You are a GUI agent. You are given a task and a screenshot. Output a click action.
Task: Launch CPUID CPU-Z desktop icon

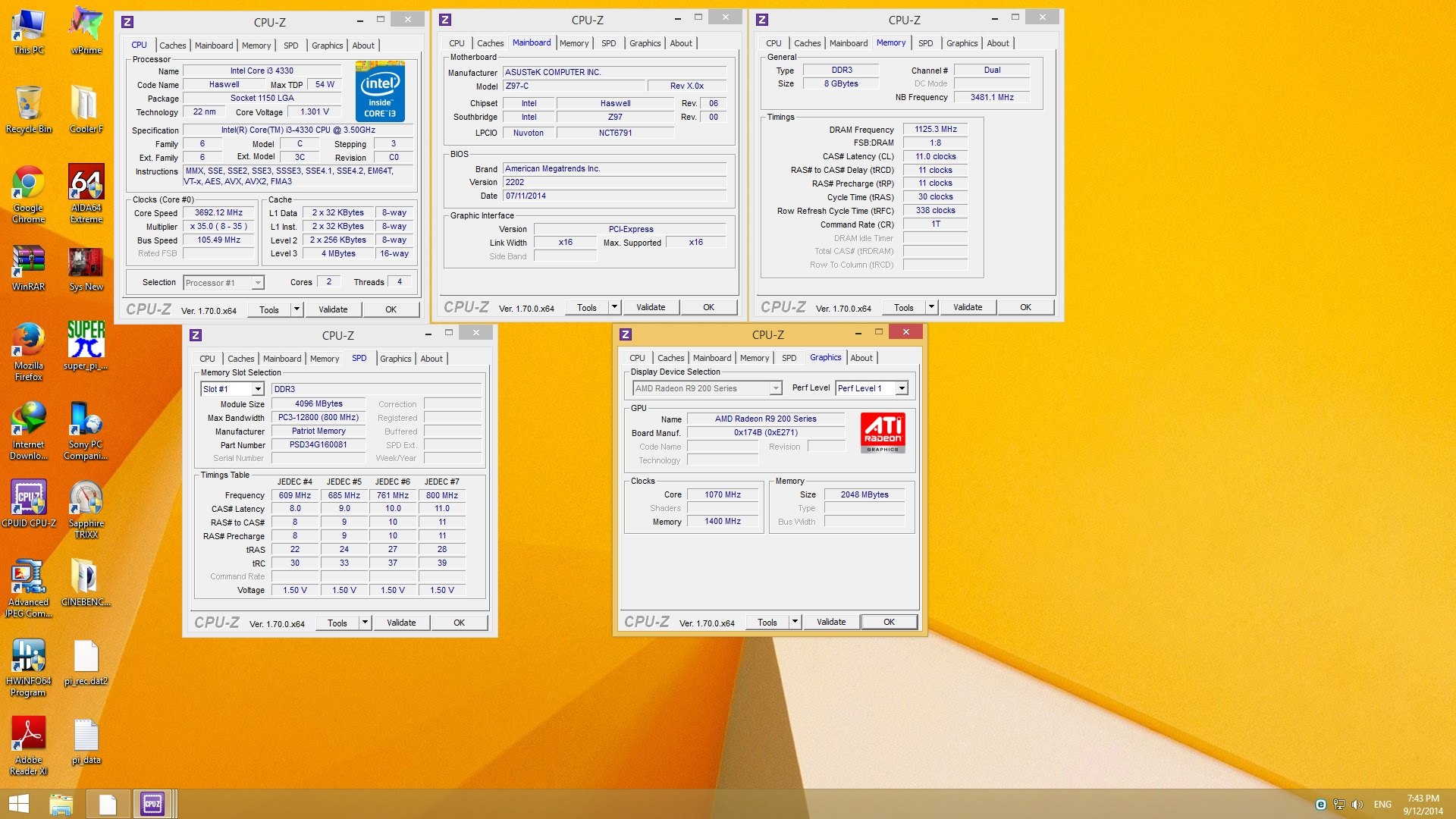point(28,504)
